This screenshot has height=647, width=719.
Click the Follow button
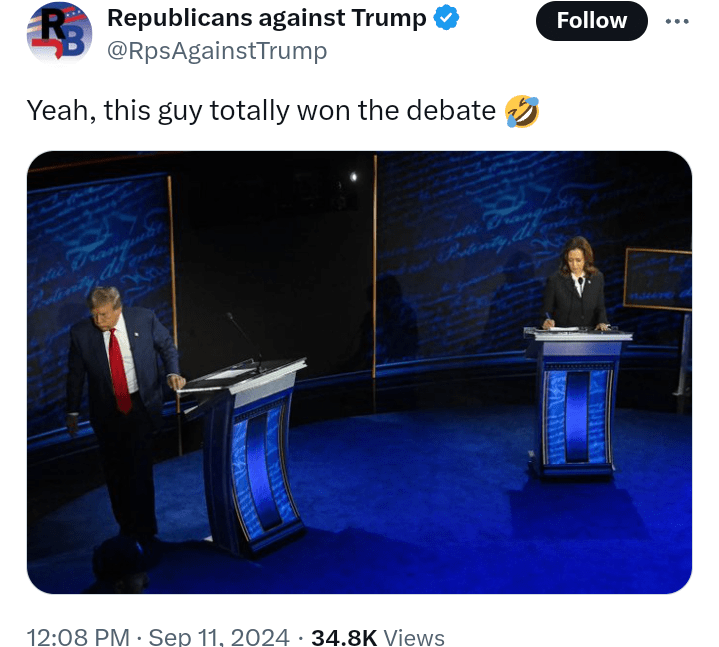pyautogui.click(x=592, y=21)
